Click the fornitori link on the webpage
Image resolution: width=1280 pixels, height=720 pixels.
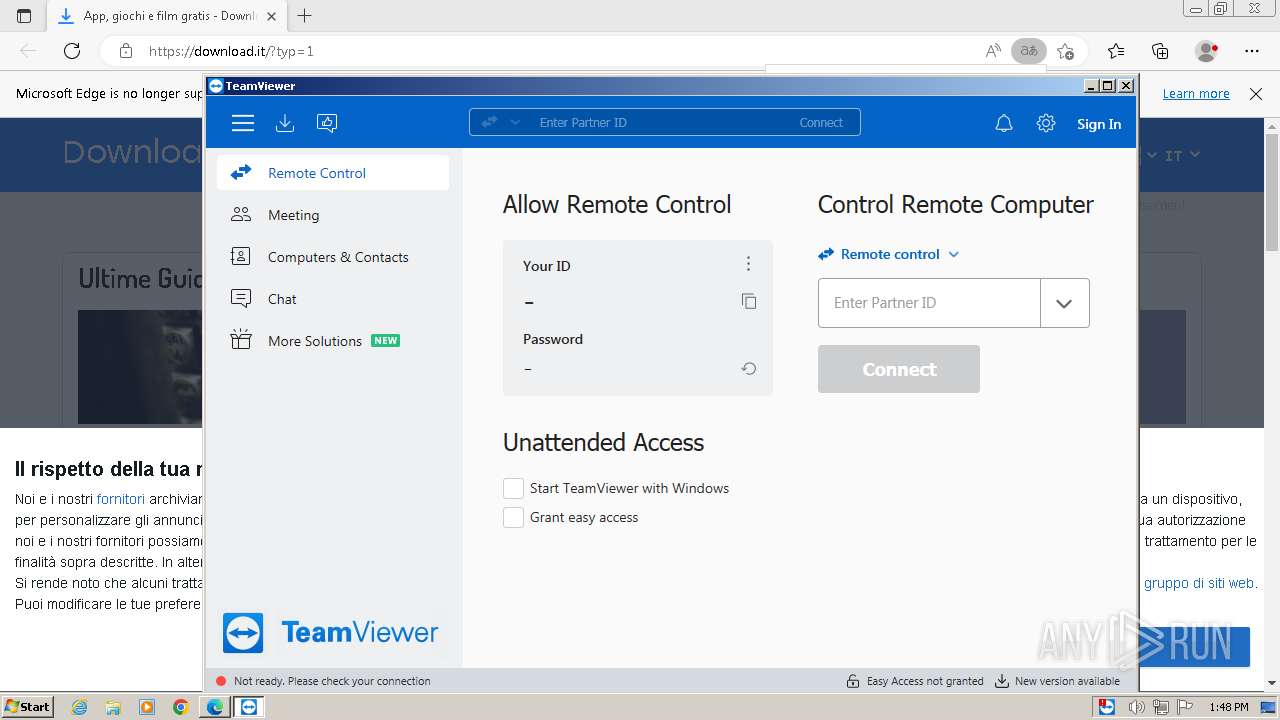(121, 499)
